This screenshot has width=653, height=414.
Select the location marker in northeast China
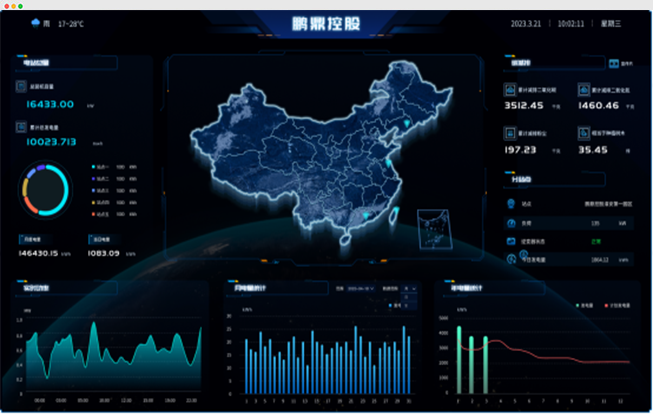[407, 124]
